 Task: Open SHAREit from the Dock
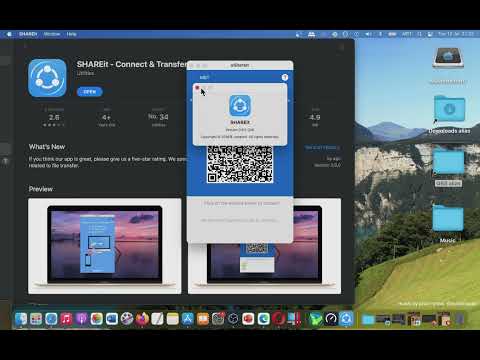(x=346, y=319)
